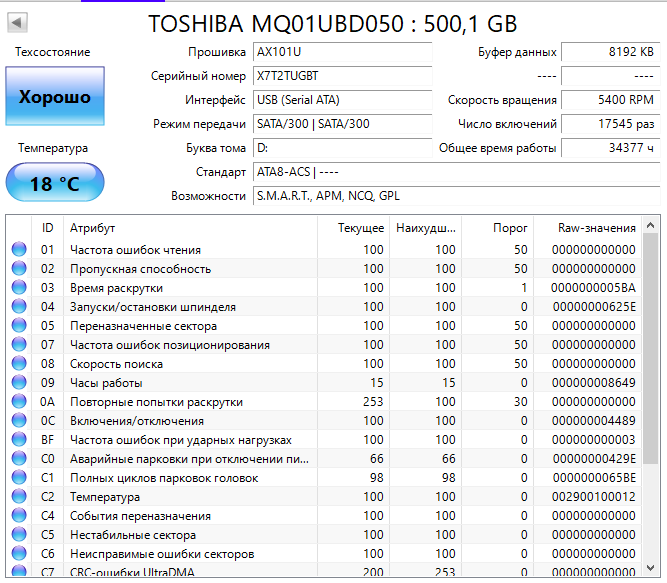Click the Raw-значения column header

[x=596, y=228]
